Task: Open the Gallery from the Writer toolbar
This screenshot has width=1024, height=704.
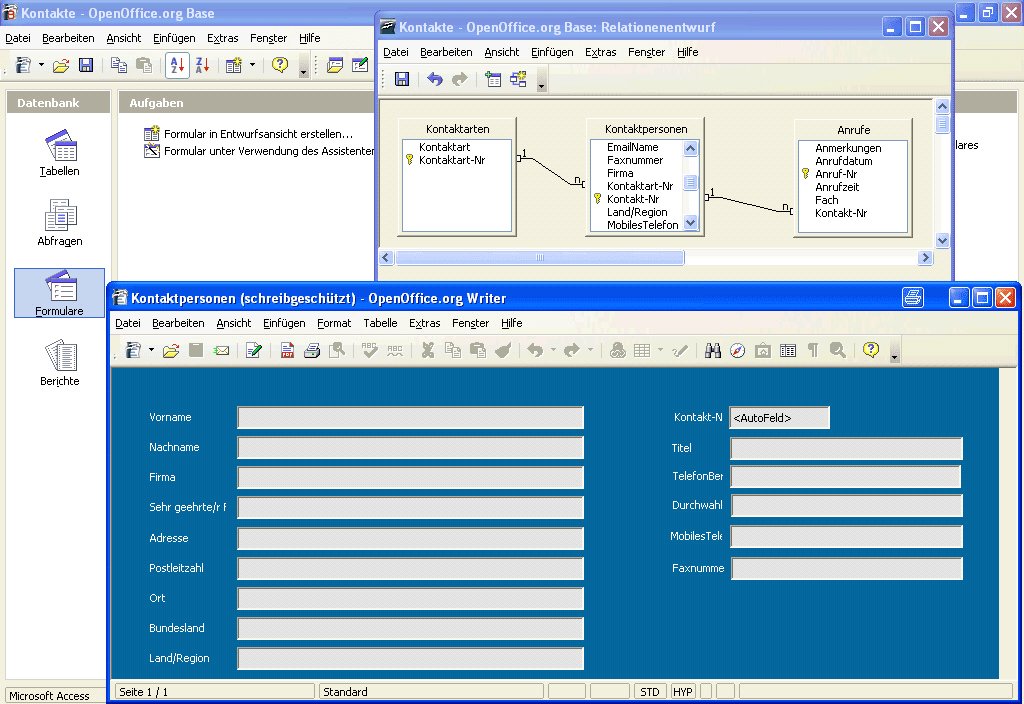Action: tap(763, 351)
